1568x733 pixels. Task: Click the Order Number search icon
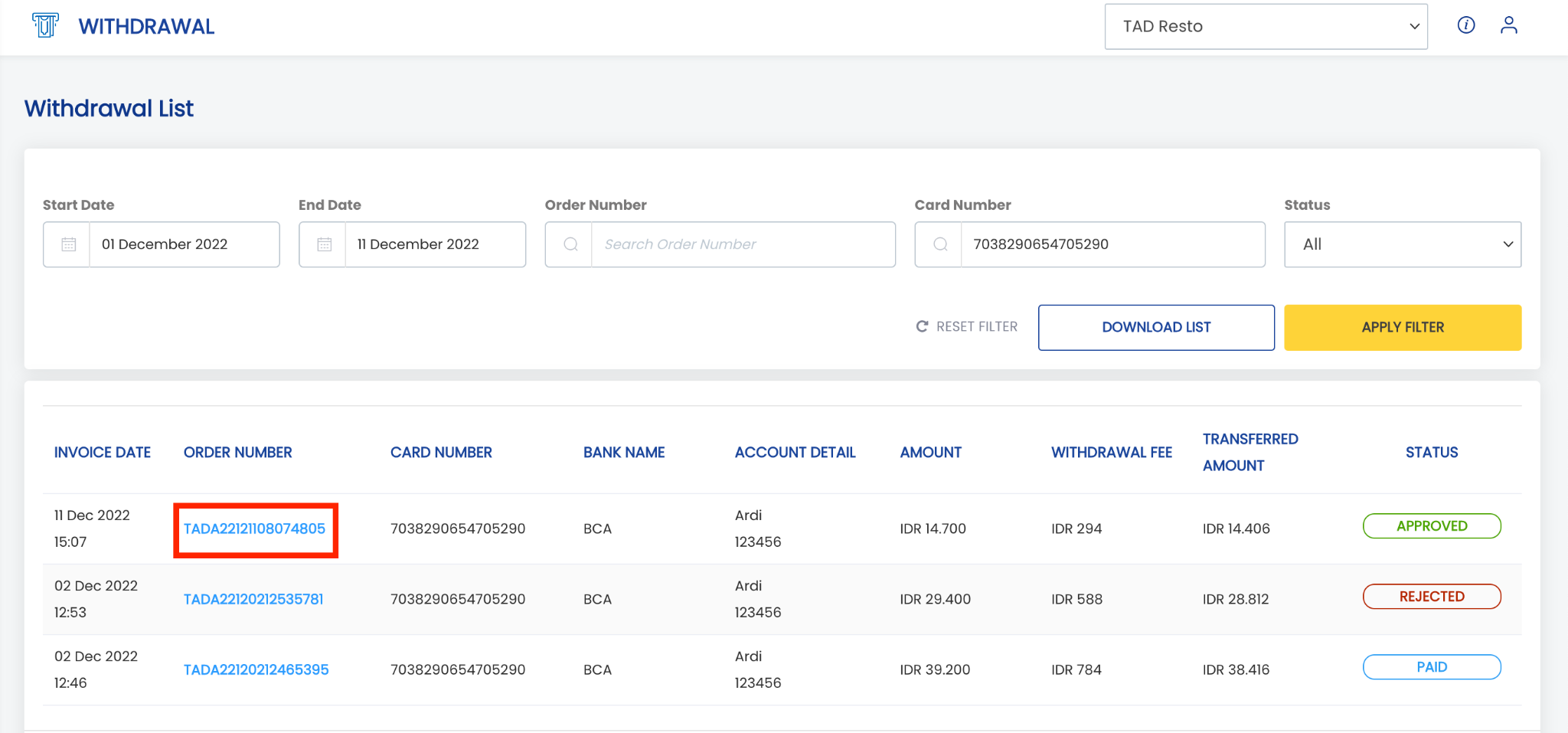click(570, 244)
